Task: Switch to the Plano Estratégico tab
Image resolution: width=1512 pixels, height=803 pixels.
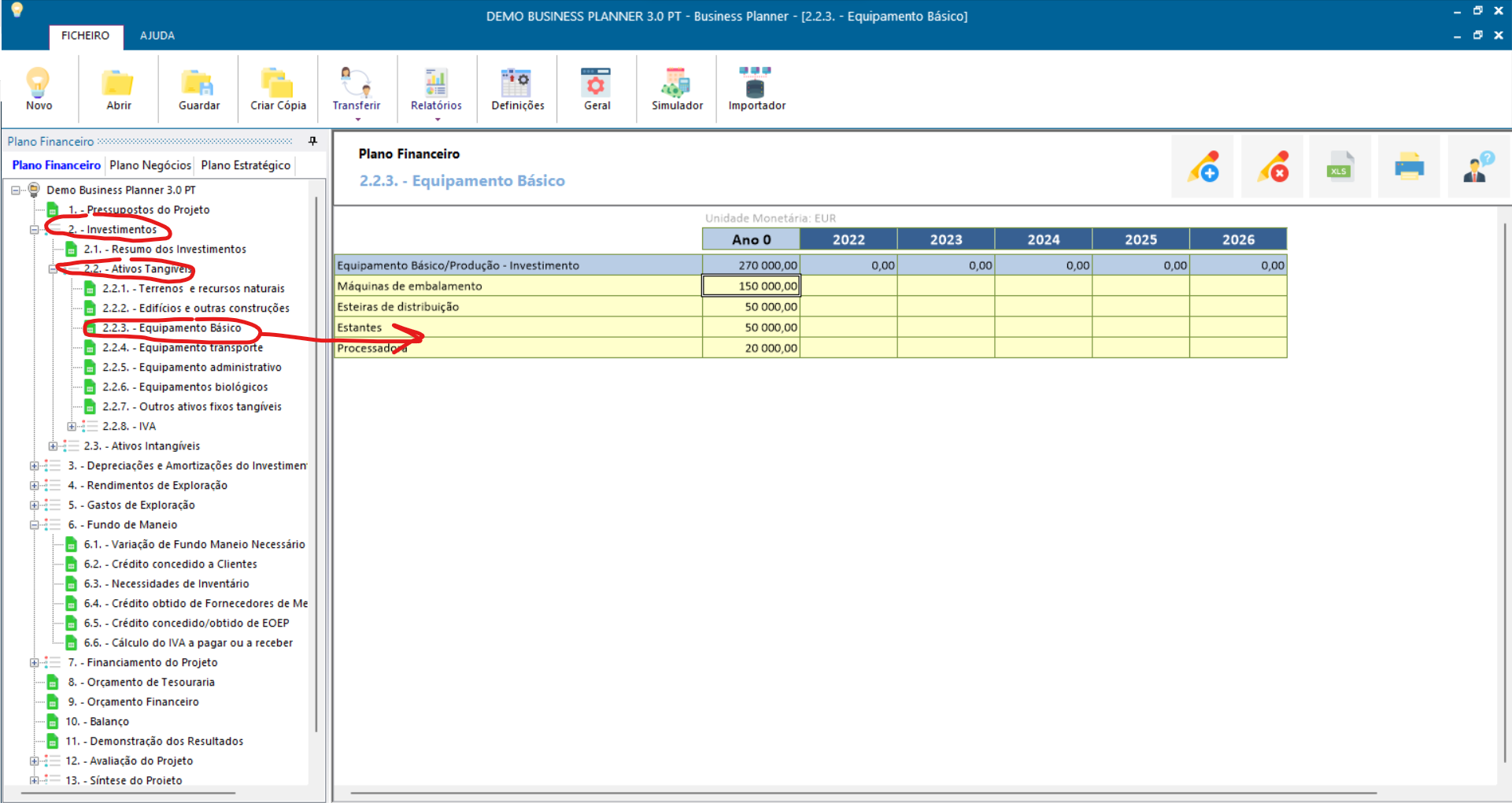Action: point(246,165)
